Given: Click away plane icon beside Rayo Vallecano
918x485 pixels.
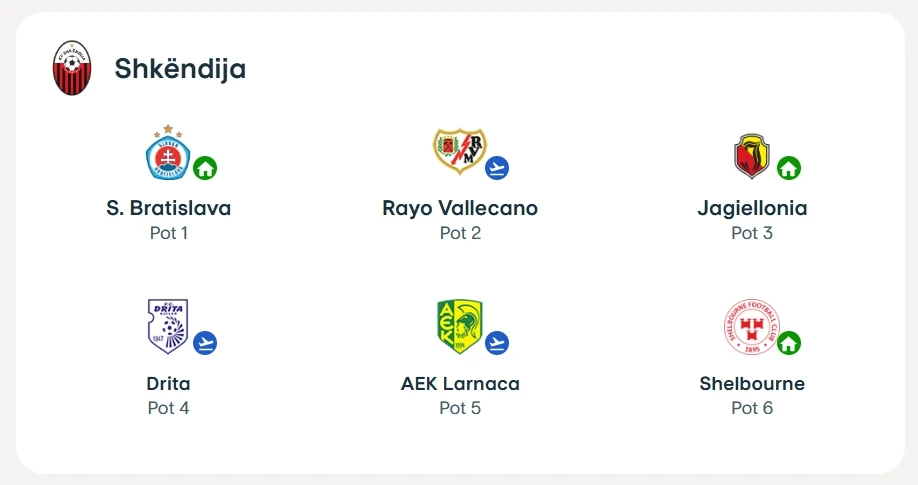Looking at the screenshot, I should click(x=496, y=168).
